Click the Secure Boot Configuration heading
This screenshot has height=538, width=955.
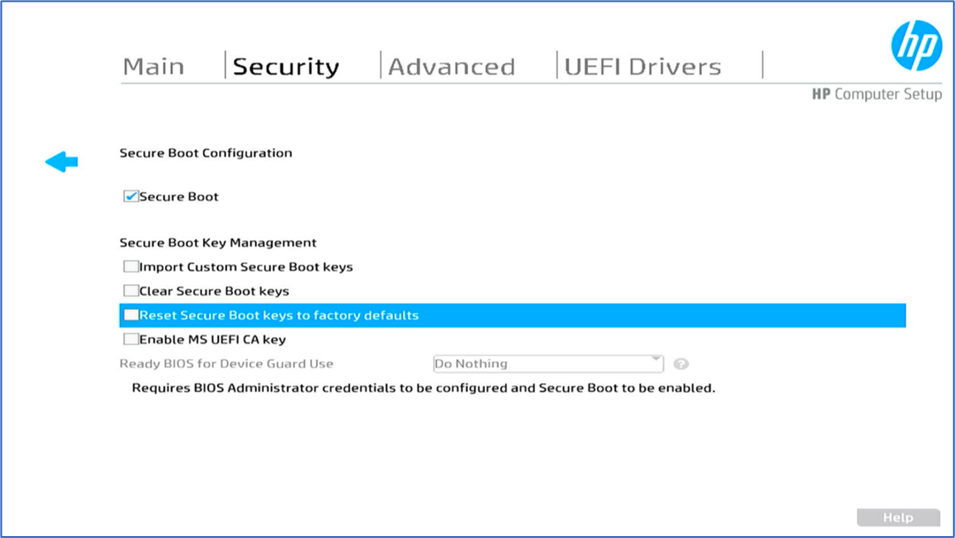(206, 153)
